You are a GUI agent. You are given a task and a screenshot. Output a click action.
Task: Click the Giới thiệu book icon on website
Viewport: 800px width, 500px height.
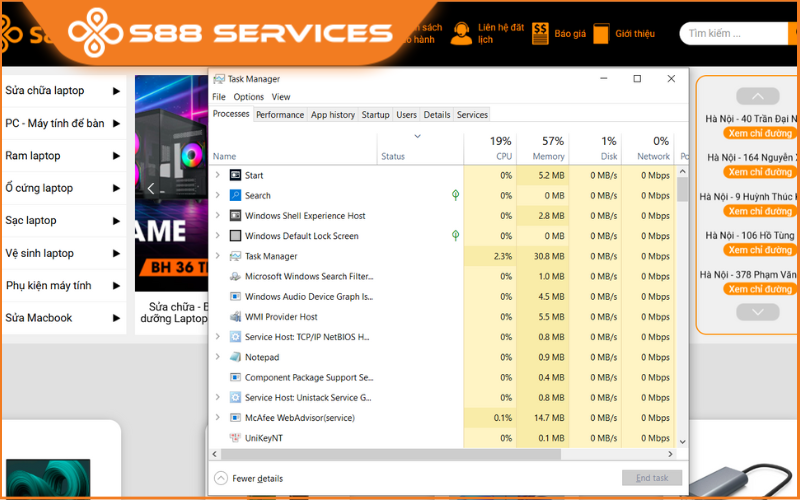(x=601, y=34)
